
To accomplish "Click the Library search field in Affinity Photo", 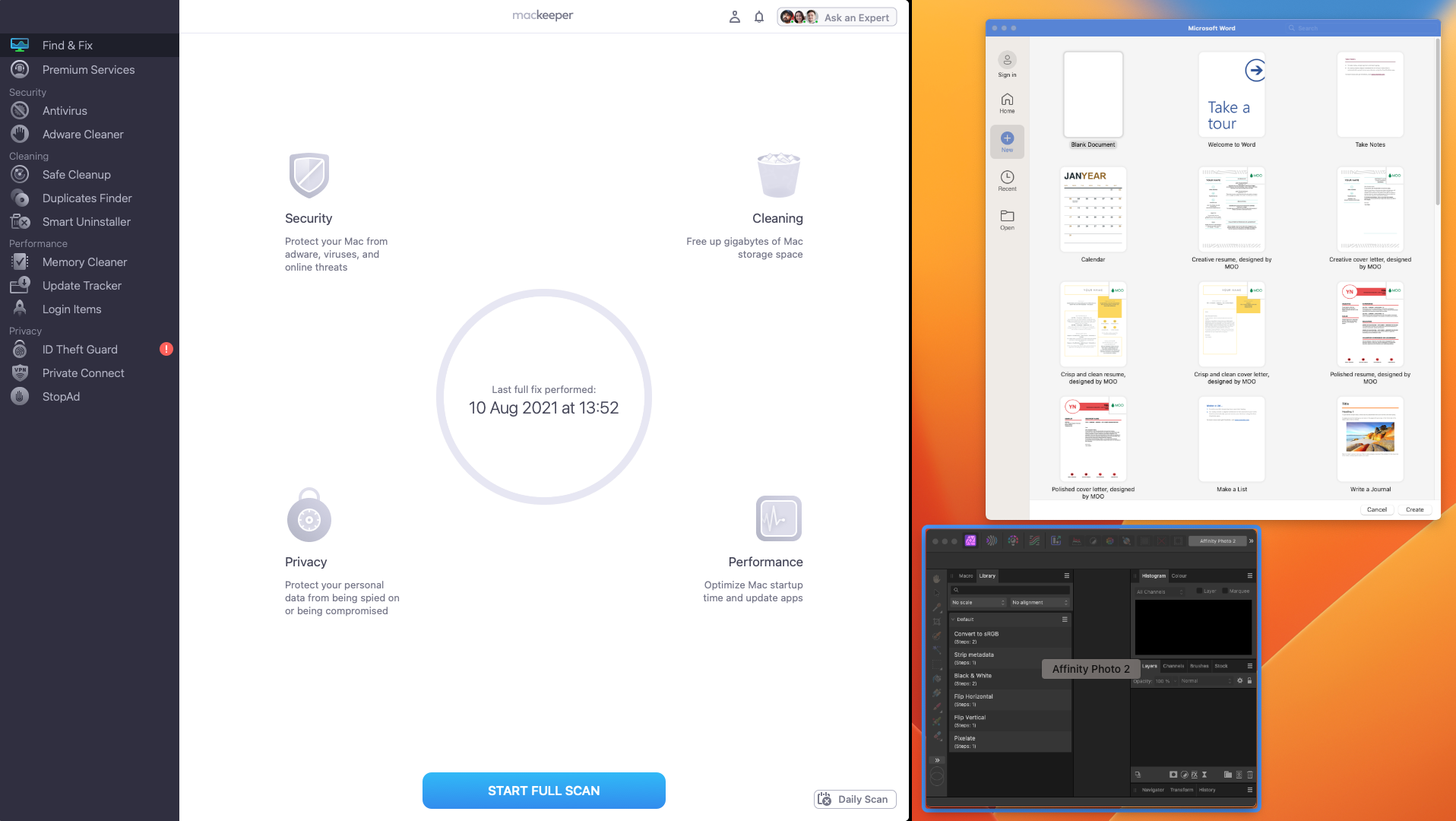I will click(1010, 590).
